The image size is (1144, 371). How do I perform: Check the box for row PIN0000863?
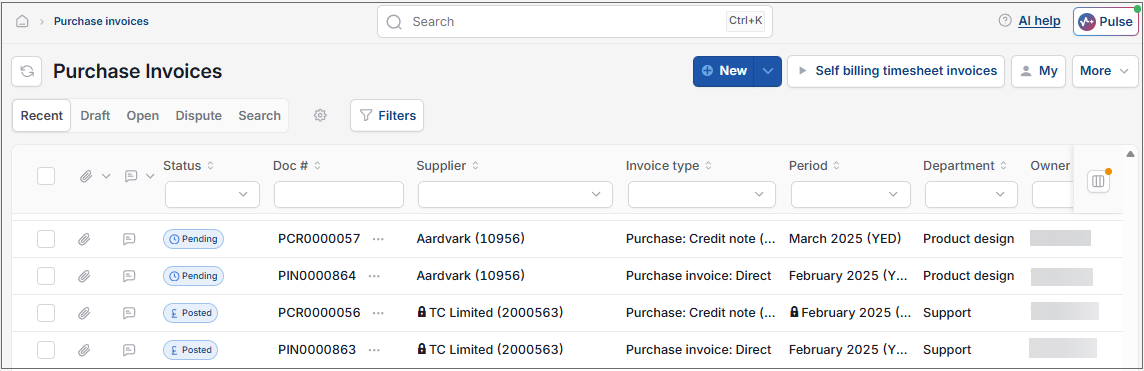point(46,350)
